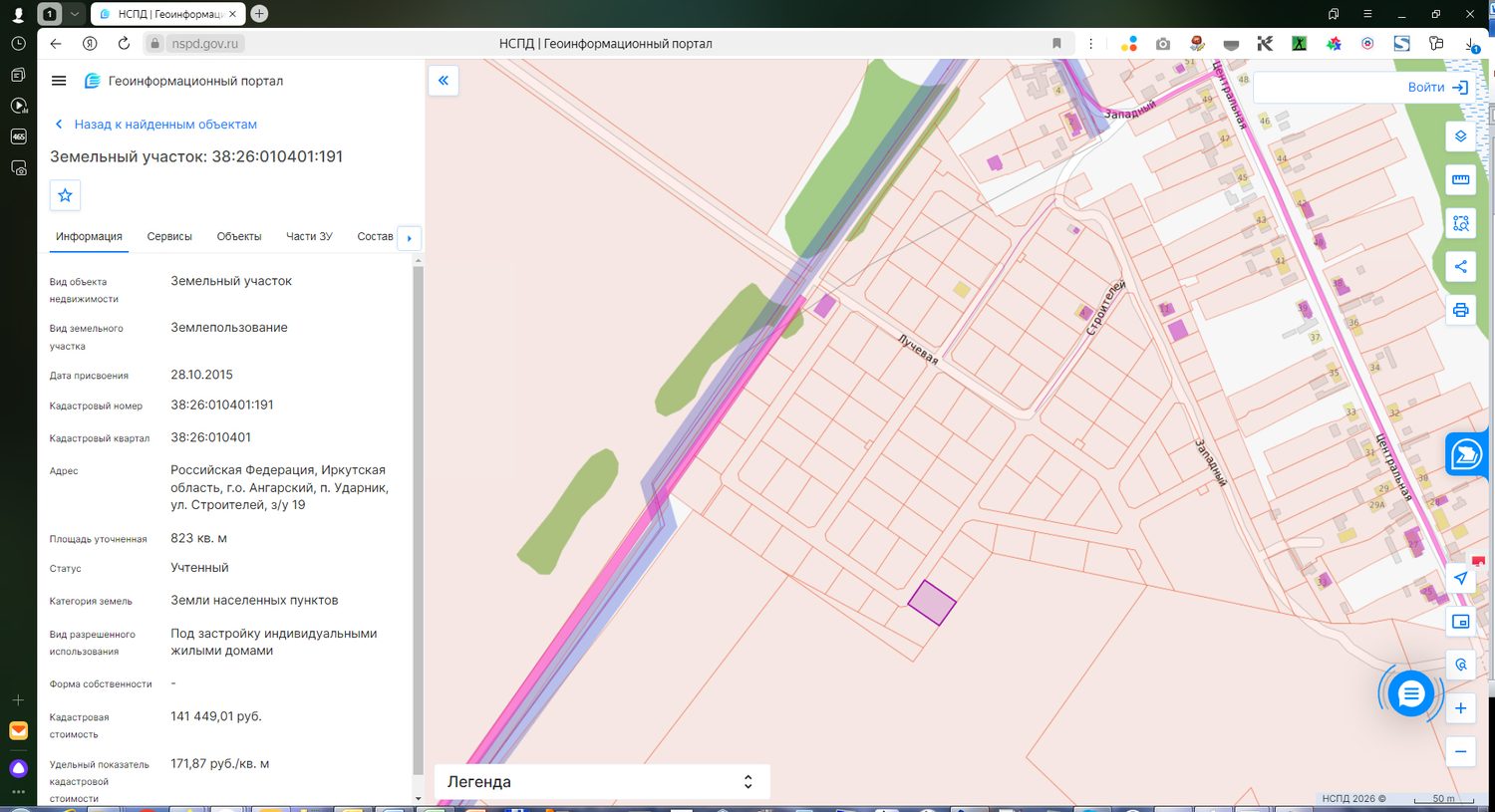Add land plot to favorites star
Viewport: 1495px width, 812px height.
click(x=65, y=195)
